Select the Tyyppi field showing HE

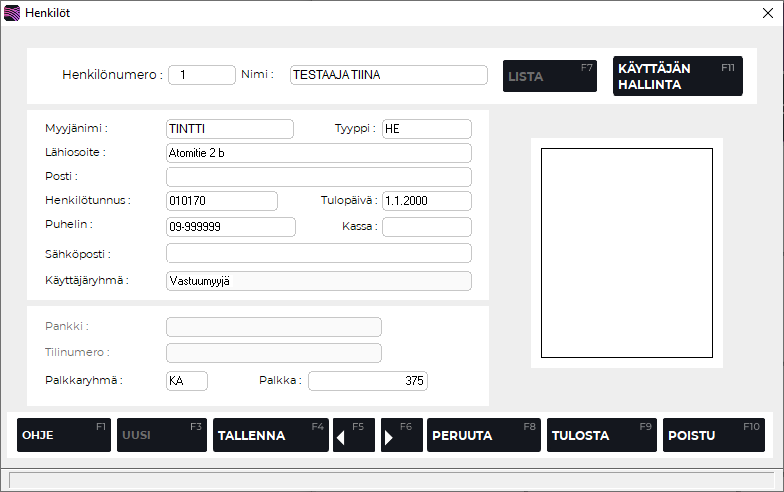(x=426, y=129)
